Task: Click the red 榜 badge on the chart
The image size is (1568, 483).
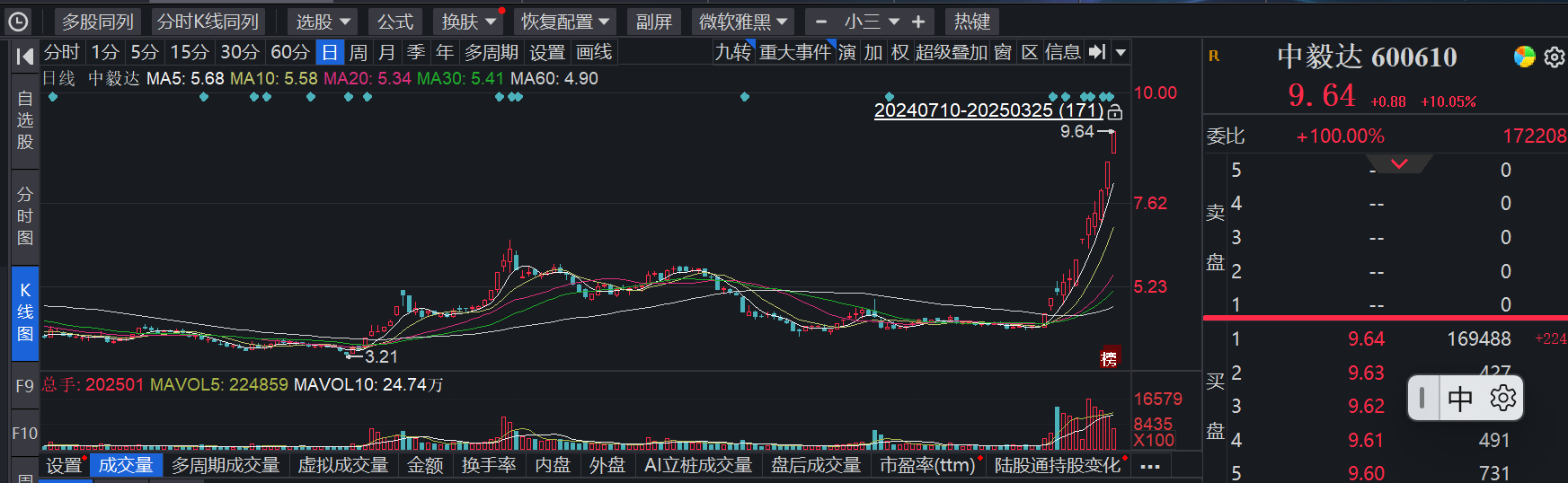Action: coord(1110,358)
